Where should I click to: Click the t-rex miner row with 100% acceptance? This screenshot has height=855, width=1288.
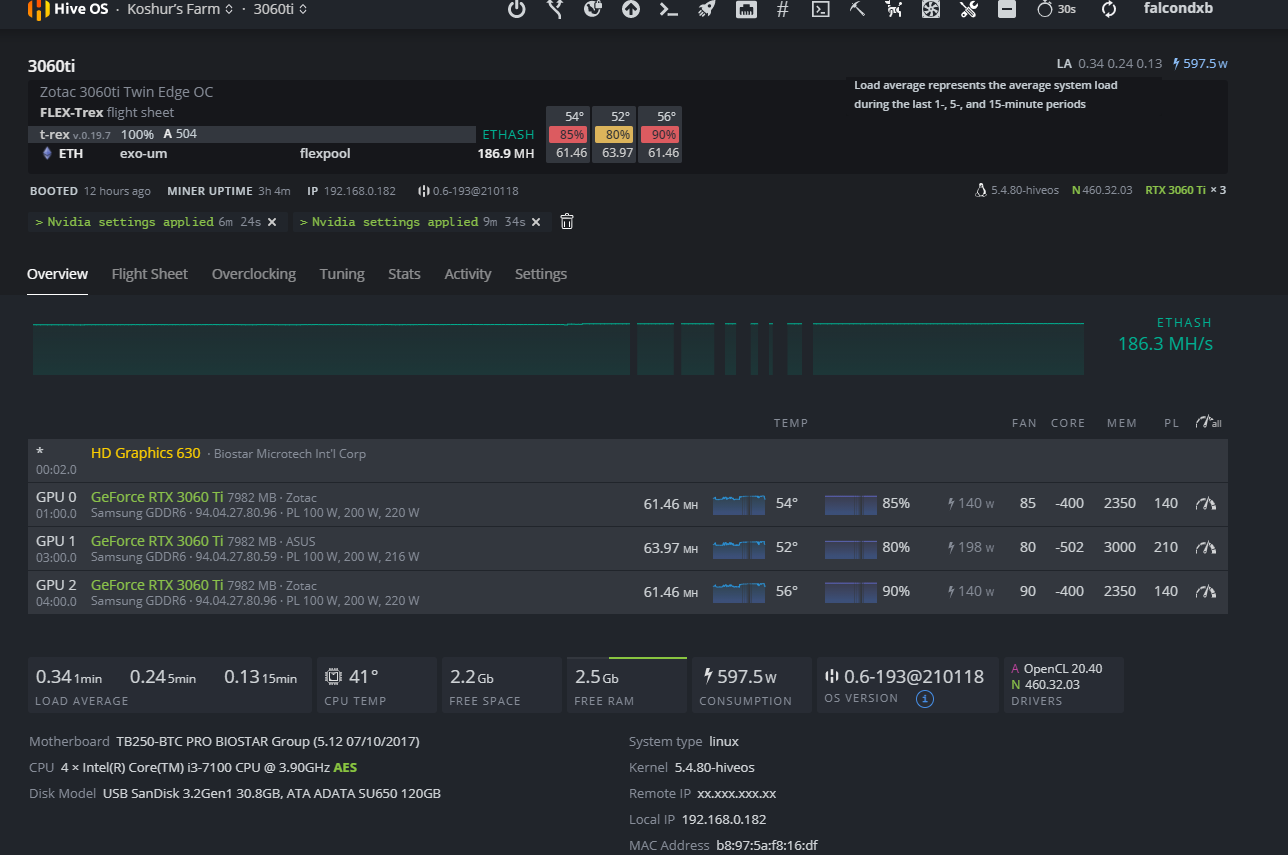252,134
